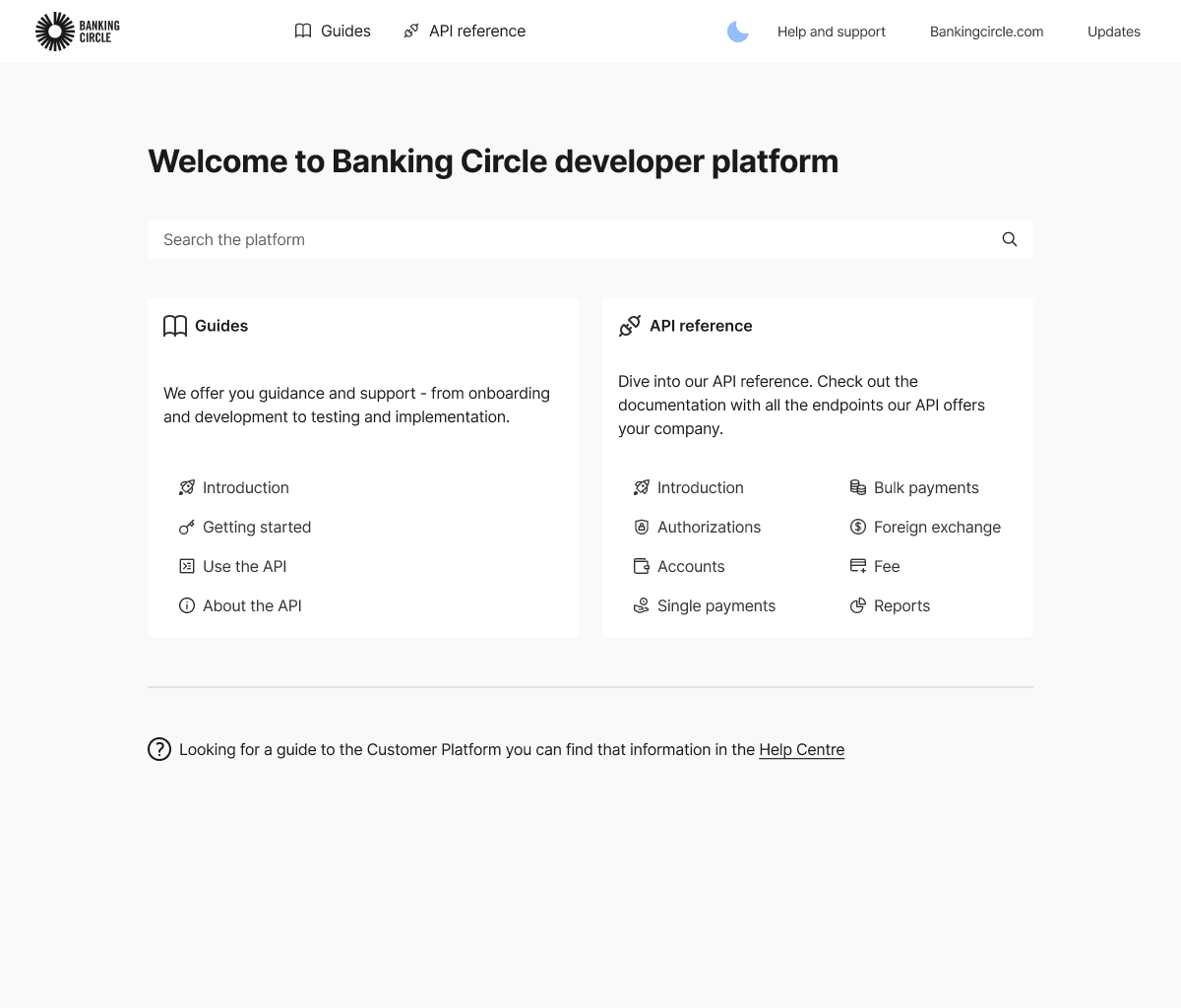Open the About the API guide
This screenshot has height=1008, width=1181.
tap(252, 605)
